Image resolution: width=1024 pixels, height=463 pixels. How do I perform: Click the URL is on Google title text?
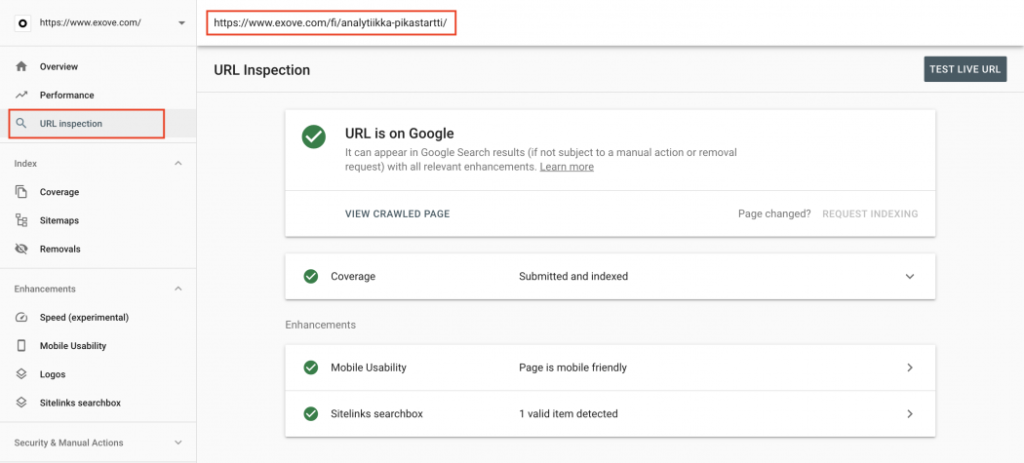click(399, 134)
